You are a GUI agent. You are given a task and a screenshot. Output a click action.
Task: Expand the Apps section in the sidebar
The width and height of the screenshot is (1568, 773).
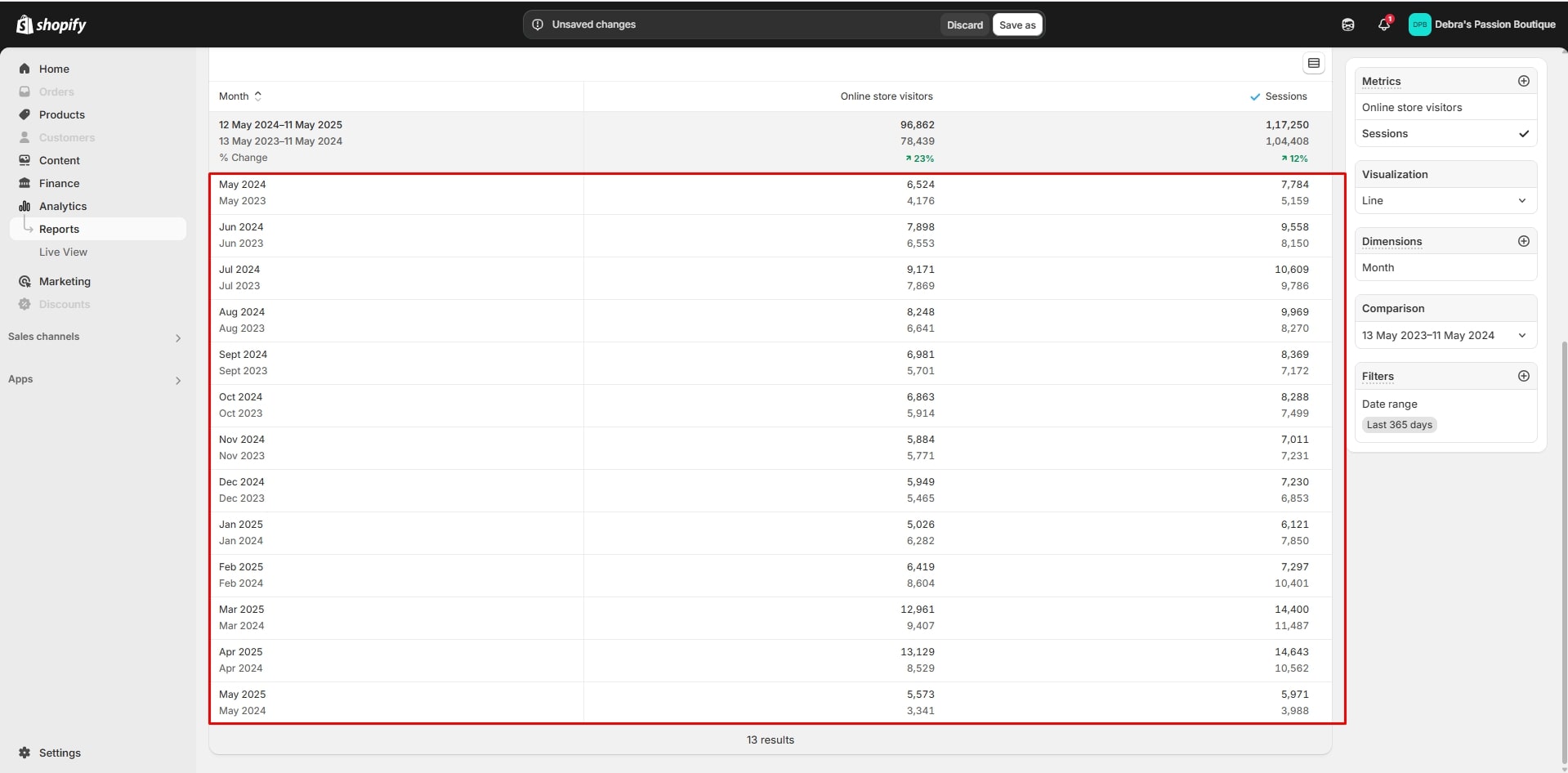tap(177, 380)
